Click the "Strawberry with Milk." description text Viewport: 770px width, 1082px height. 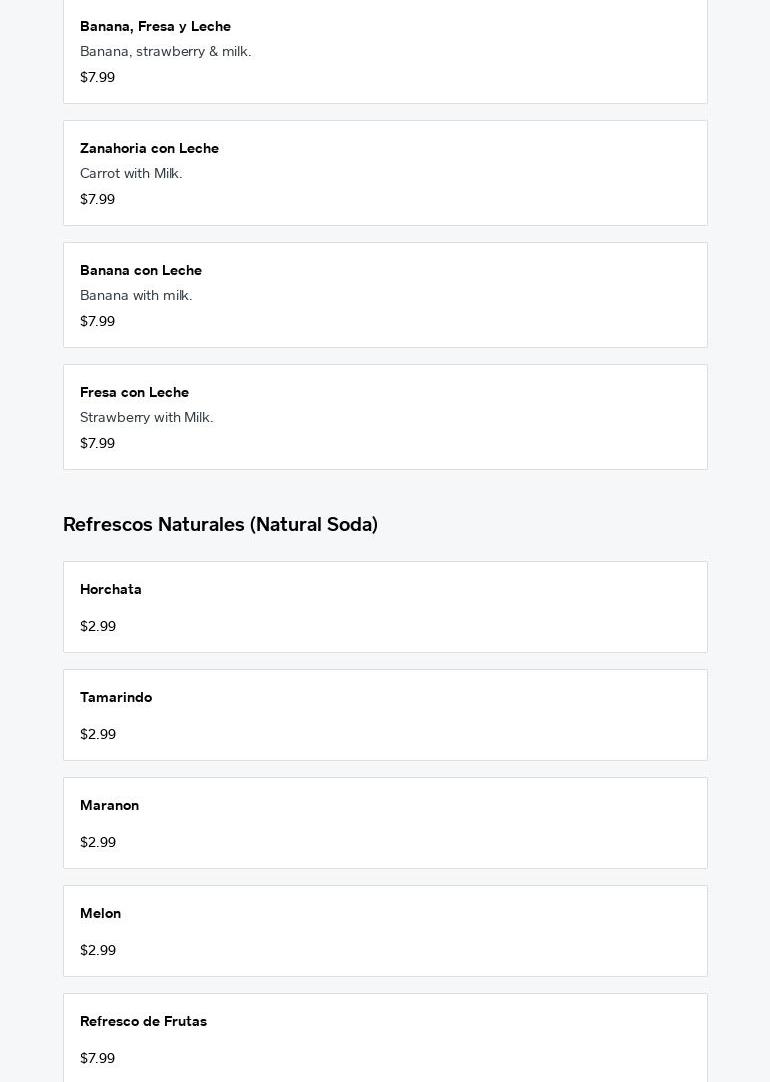146,418
